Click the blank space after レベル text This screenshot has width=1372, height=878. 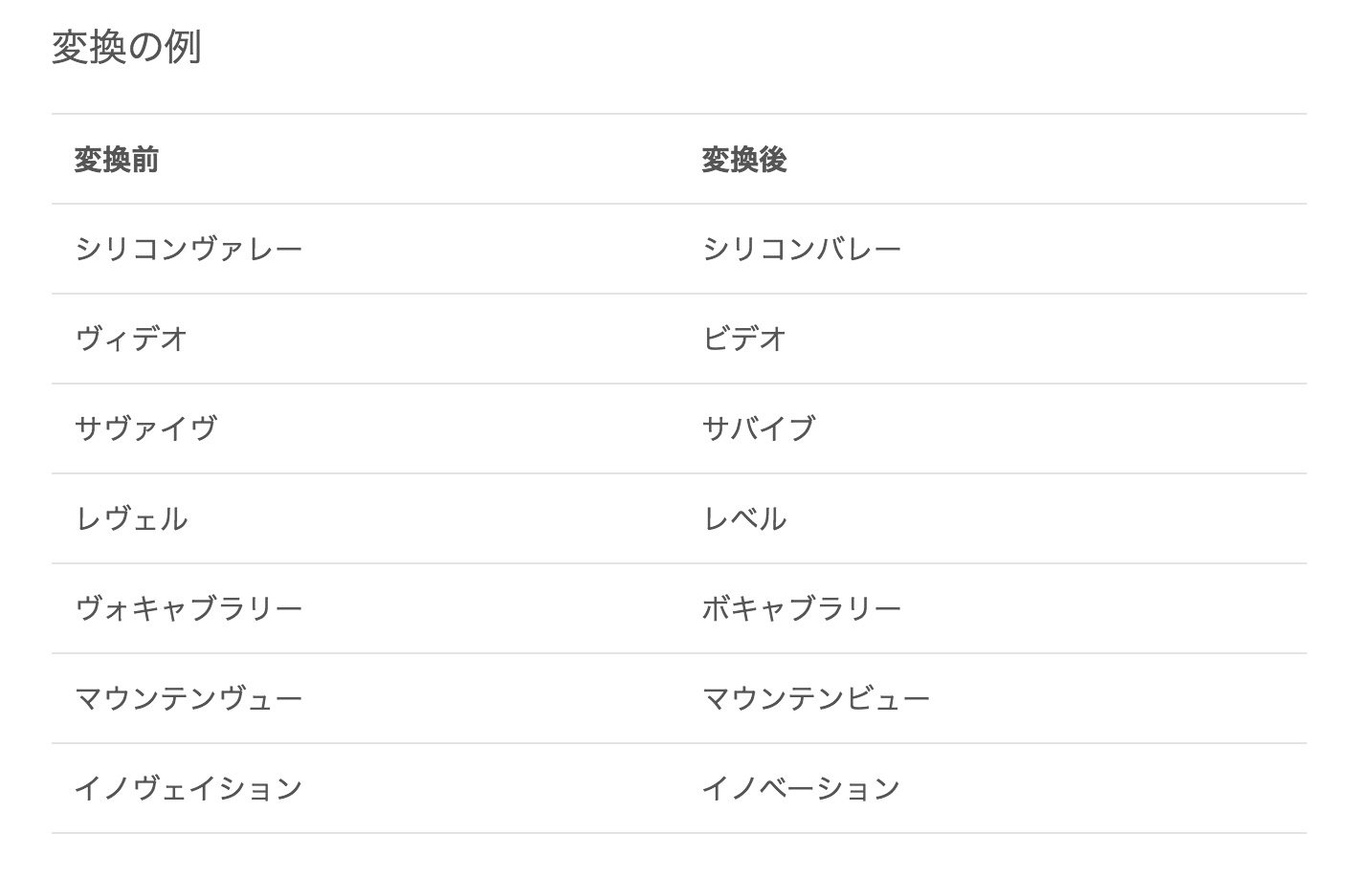[1048, 519]
